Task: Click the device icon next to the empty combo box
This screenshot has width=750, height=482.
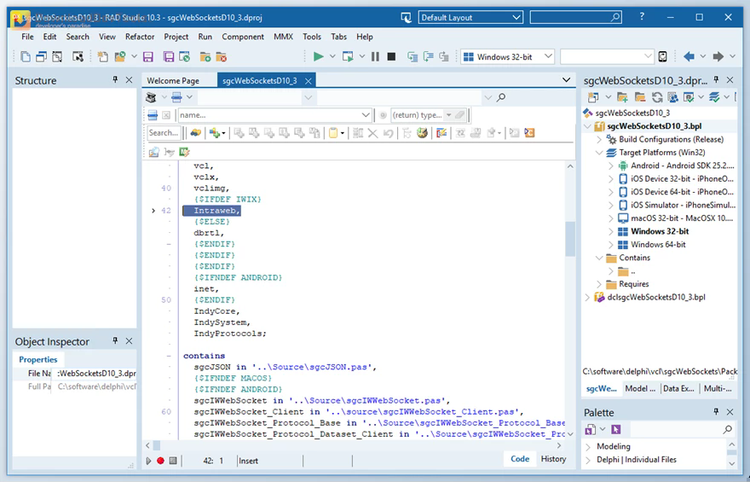Action: pos(662,56)
